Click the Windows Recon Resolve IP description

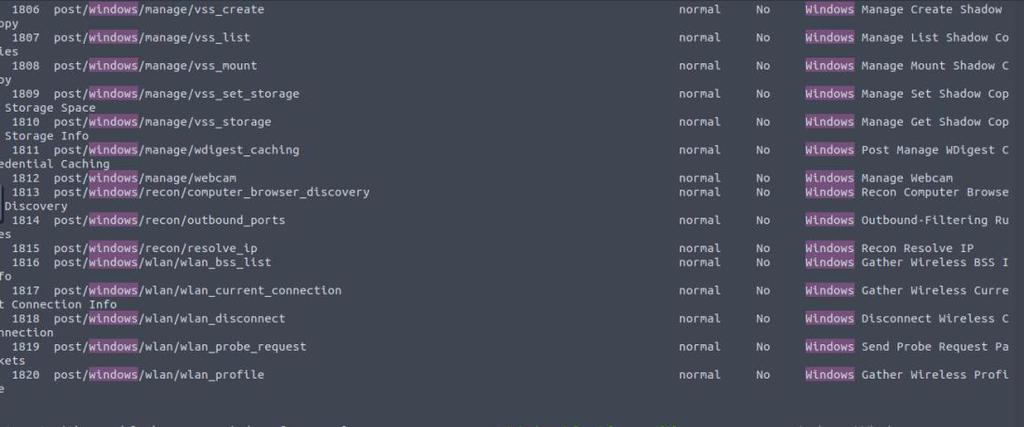click(889, 248)
